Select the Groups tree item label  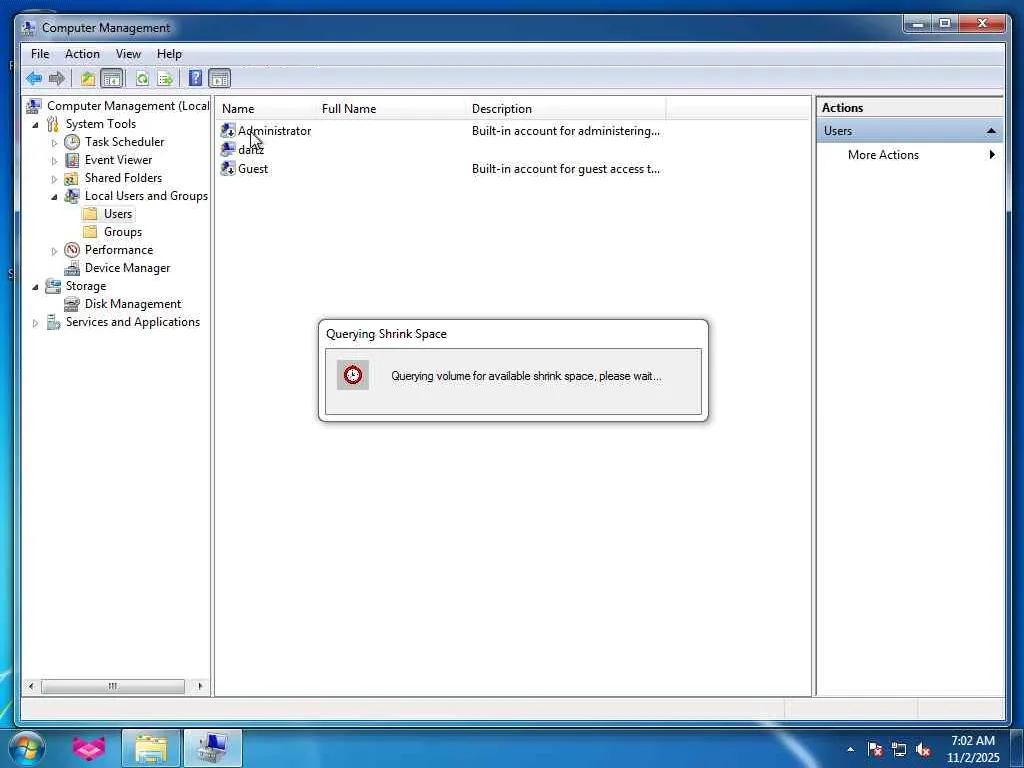tap(123, 232)
